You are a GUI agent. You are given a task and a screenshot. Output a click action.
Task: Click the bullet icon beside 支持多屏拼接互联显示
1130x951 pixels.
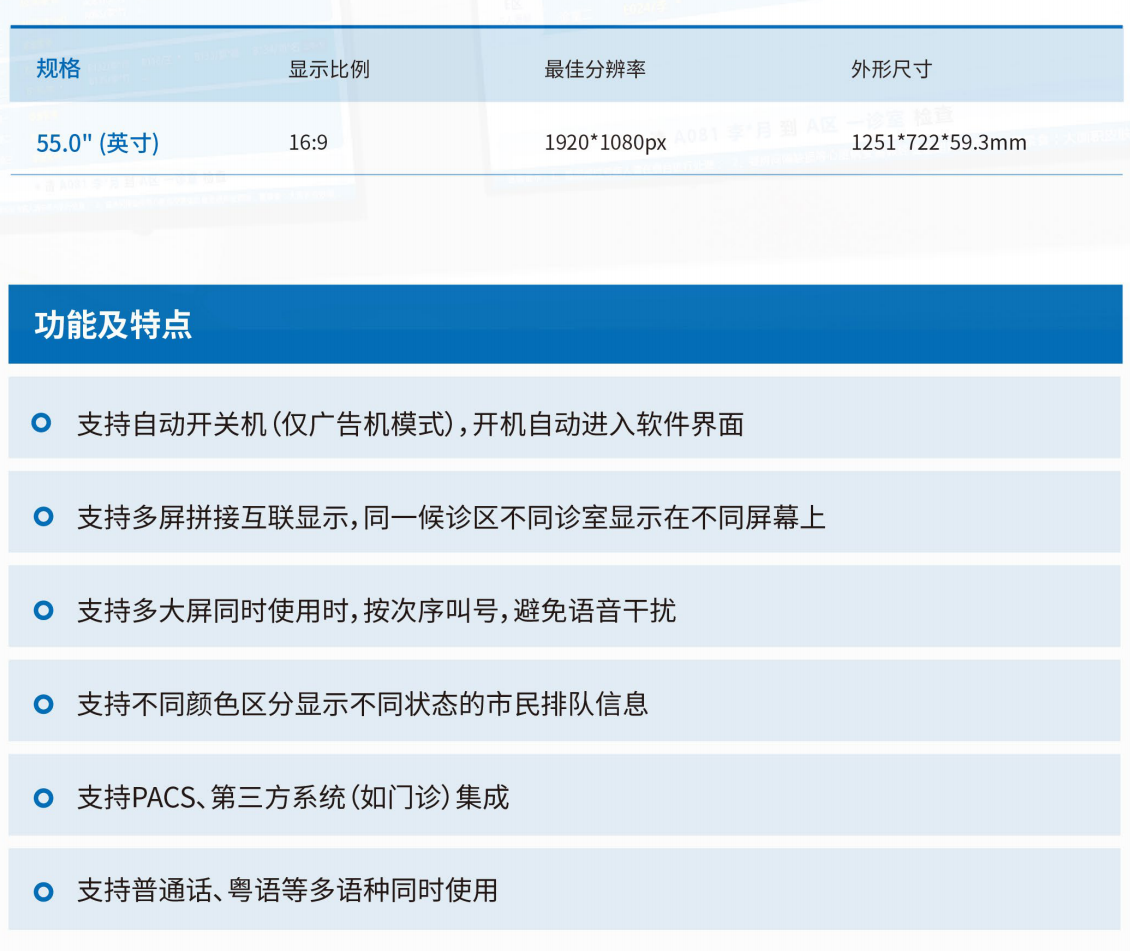pyautogui.click(x=42, y=517)
